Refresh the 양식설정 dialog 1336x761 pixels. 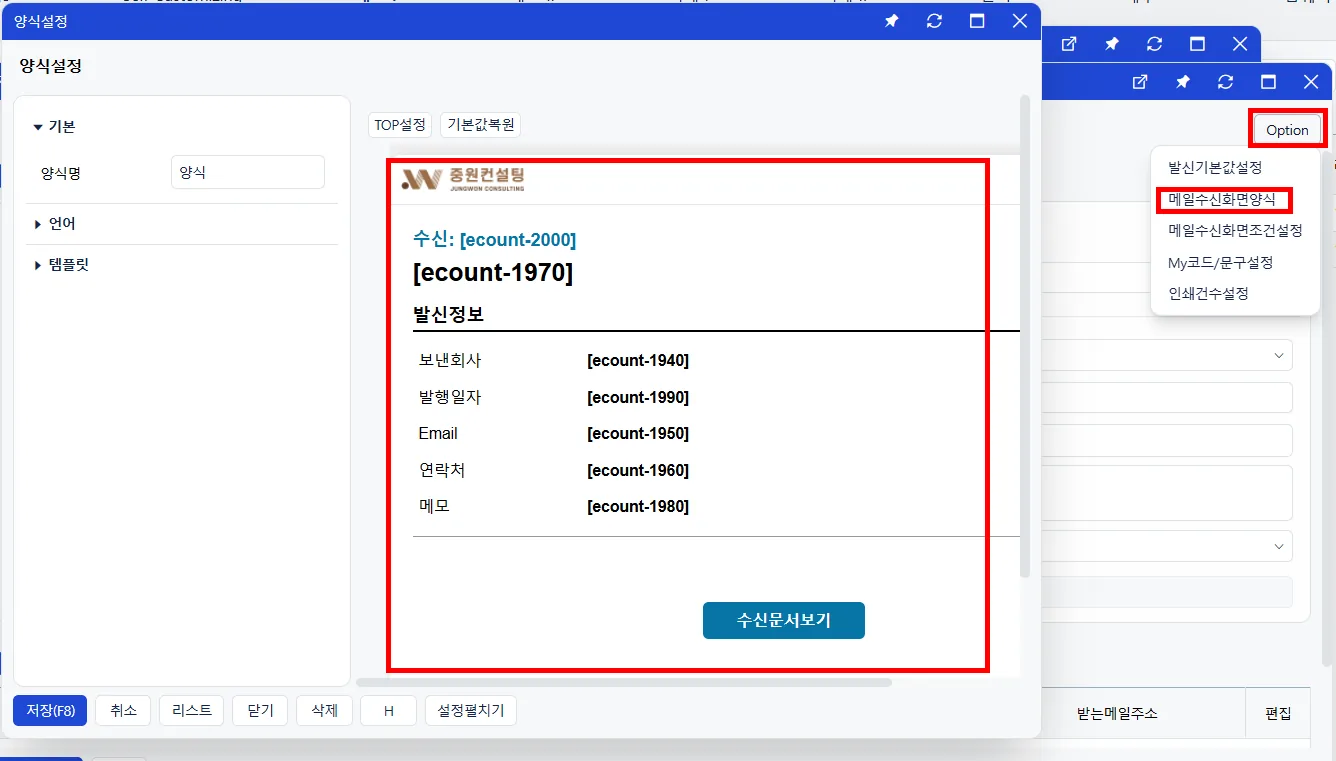(x=934, y=21)
